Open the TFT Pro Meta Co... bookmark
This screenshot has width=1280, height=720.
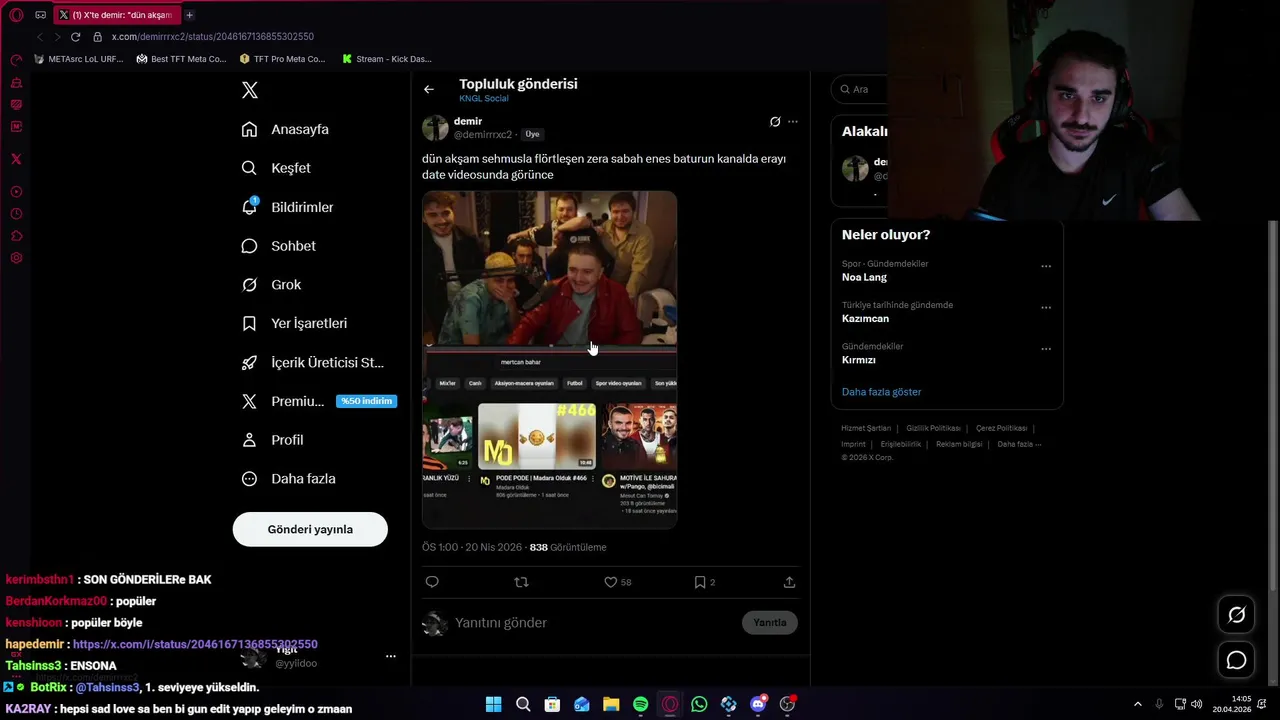(x=283, y=59)
